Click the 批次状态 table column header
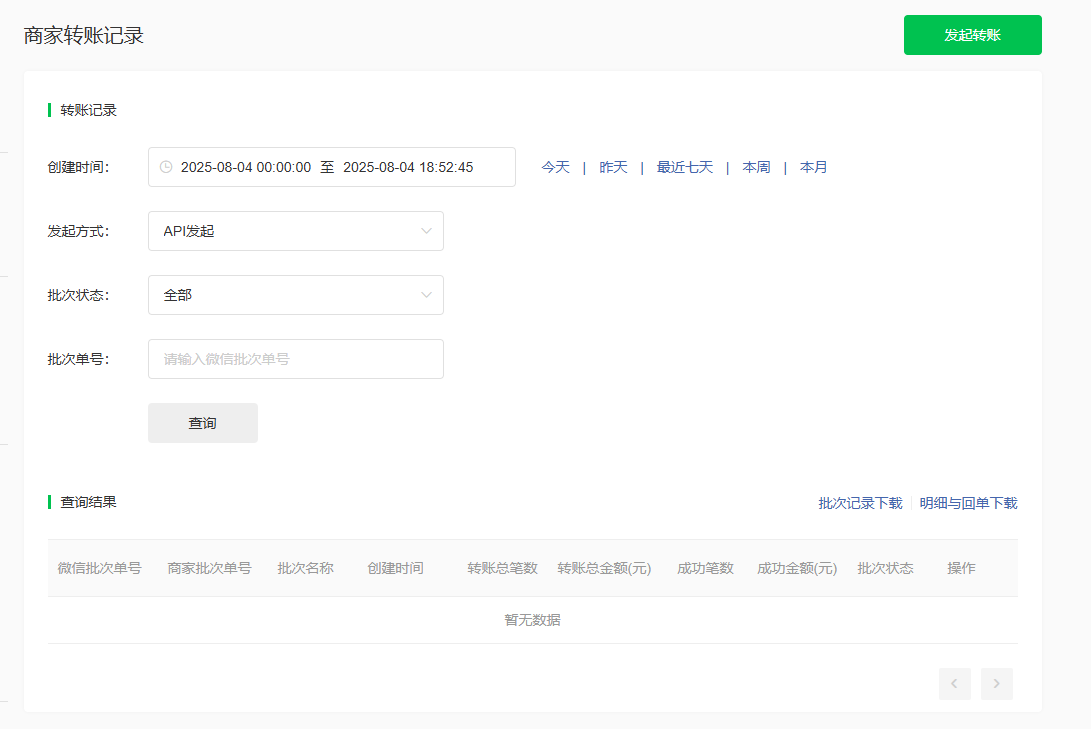Screen dimensions: 1091x729 pyautogui.click(x=885, y=568)
